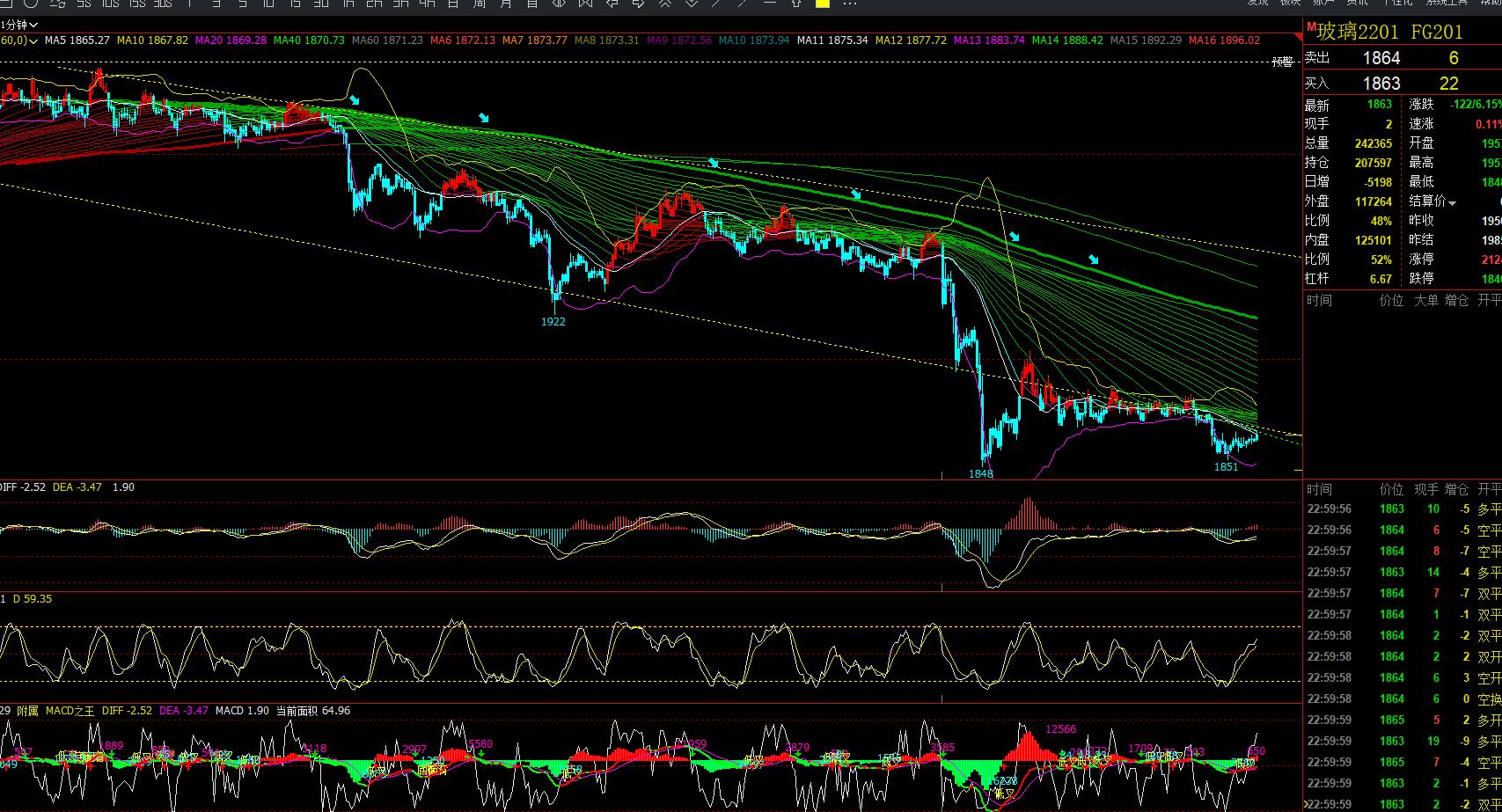Click the MACD之王 indicator name
This screenshot has height=812, width=1502.
(70, 711)
